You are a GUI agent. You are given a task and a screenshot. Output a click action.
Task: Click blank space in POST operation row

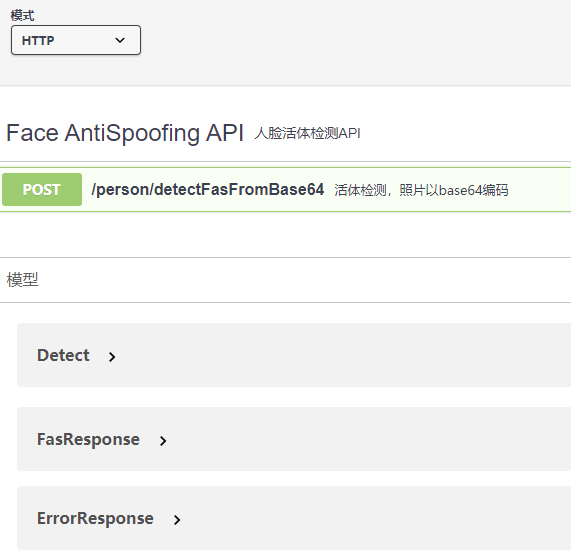point(539,189)
